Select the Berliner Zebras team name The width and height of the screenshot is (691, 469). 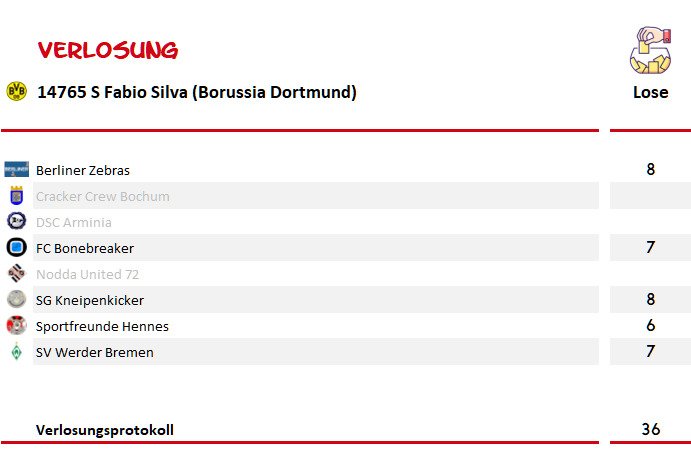pyautogui.click(x=83, y=170)
